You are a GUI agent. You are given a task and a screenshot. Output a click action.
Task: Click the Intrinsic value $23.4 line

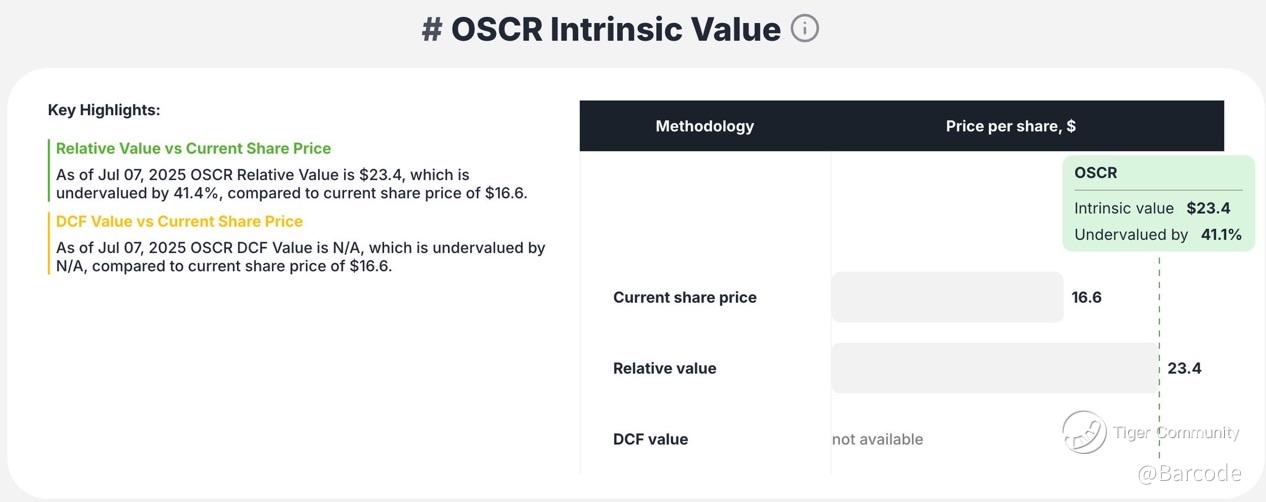tap(1153, 208)
